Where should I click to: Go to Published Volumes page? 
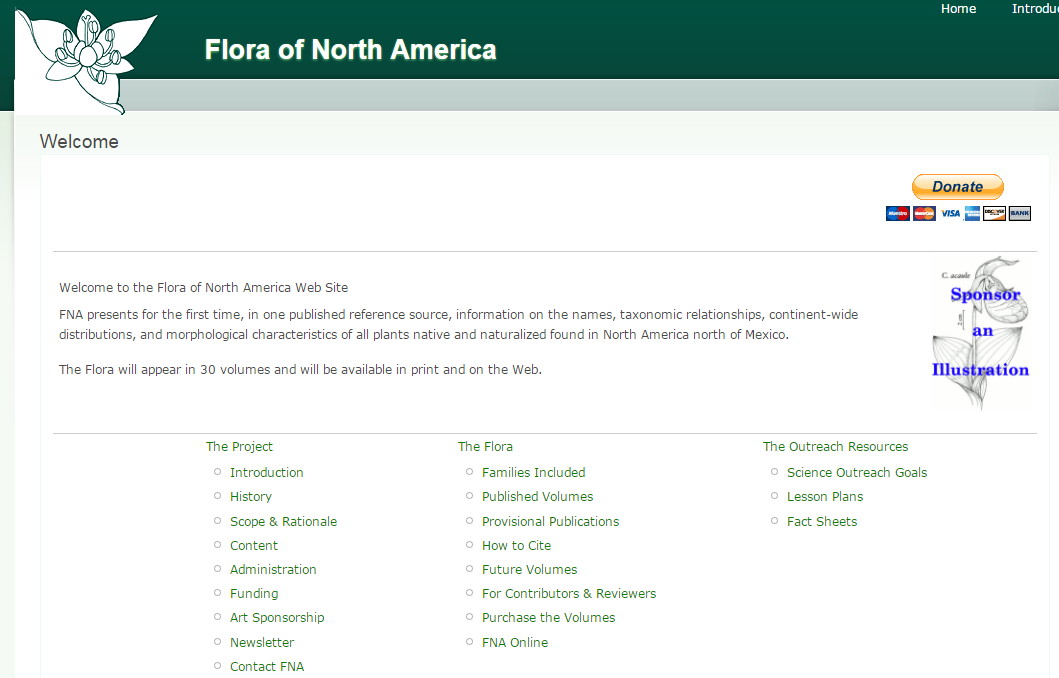pos(537,497)
